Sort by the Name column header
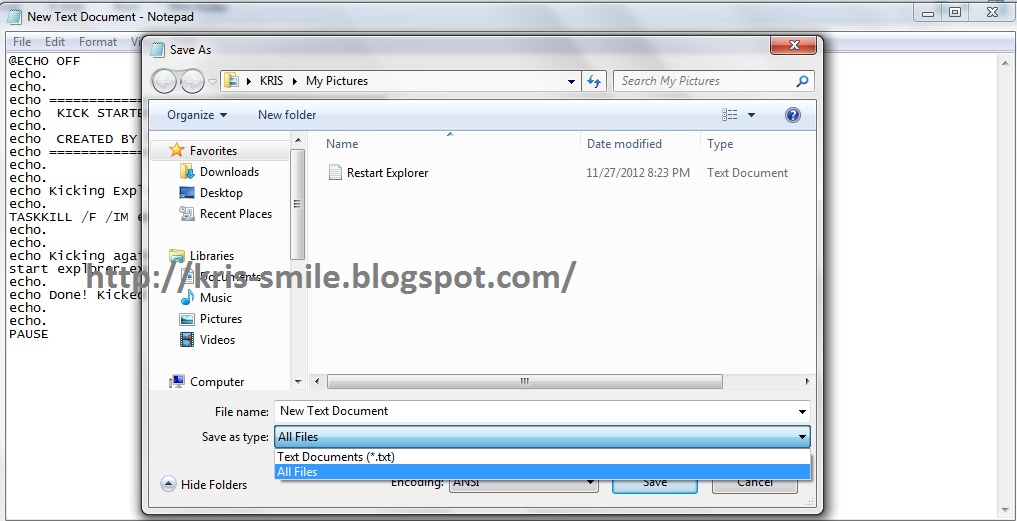The height and width of the screenshot is (521, 1017). click(342, 144)
